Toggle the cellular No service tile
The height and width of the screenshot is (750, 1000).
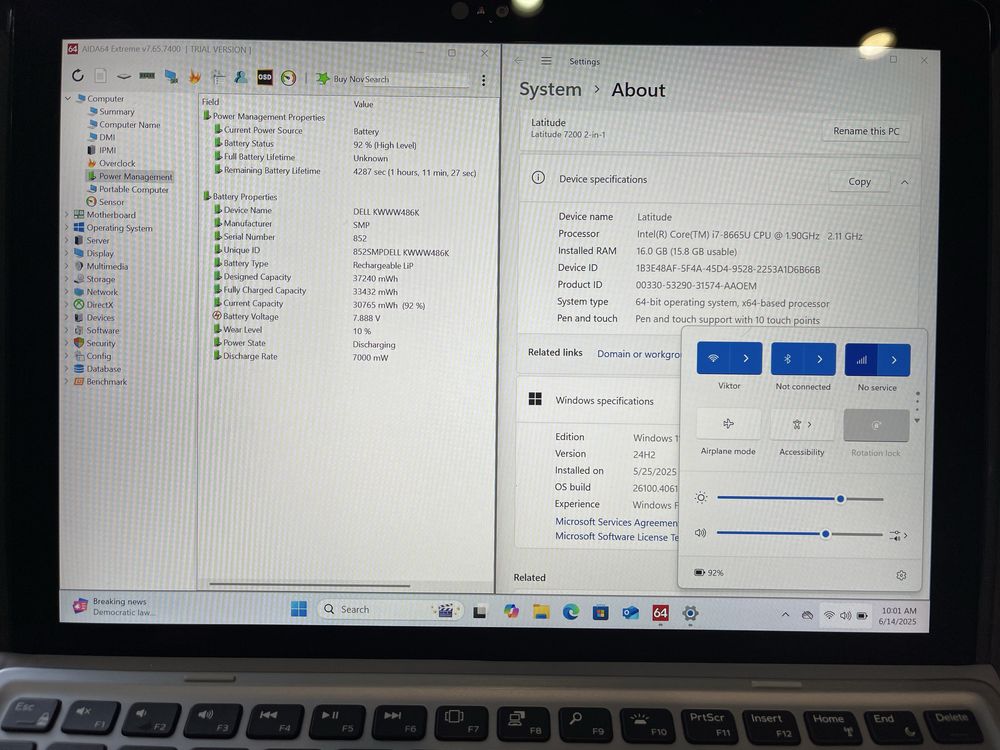(862, 360)
